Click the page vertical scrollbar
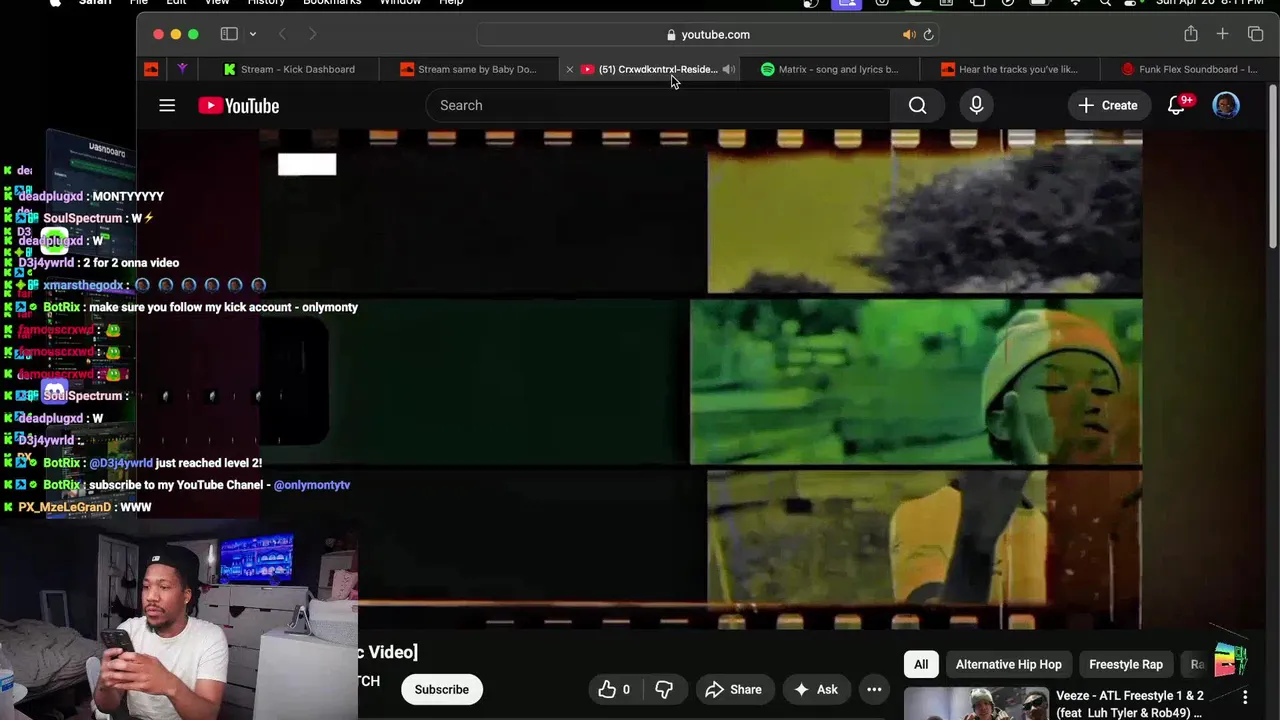Screen dimensions: 1280x720 (1273, 165)
